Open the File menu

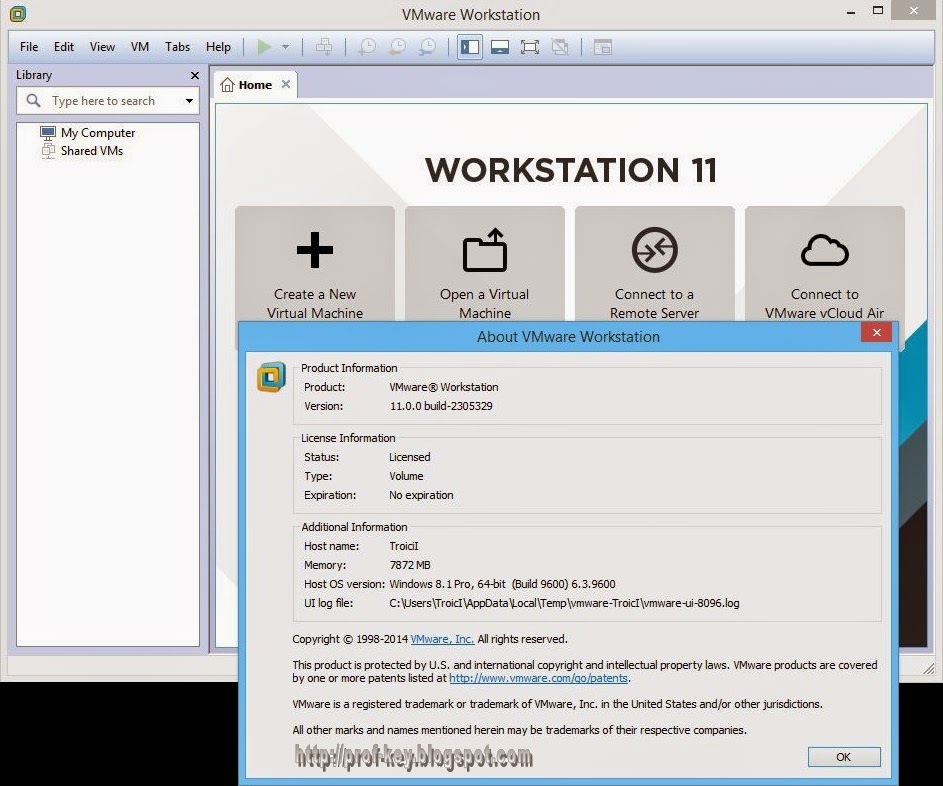29,47
